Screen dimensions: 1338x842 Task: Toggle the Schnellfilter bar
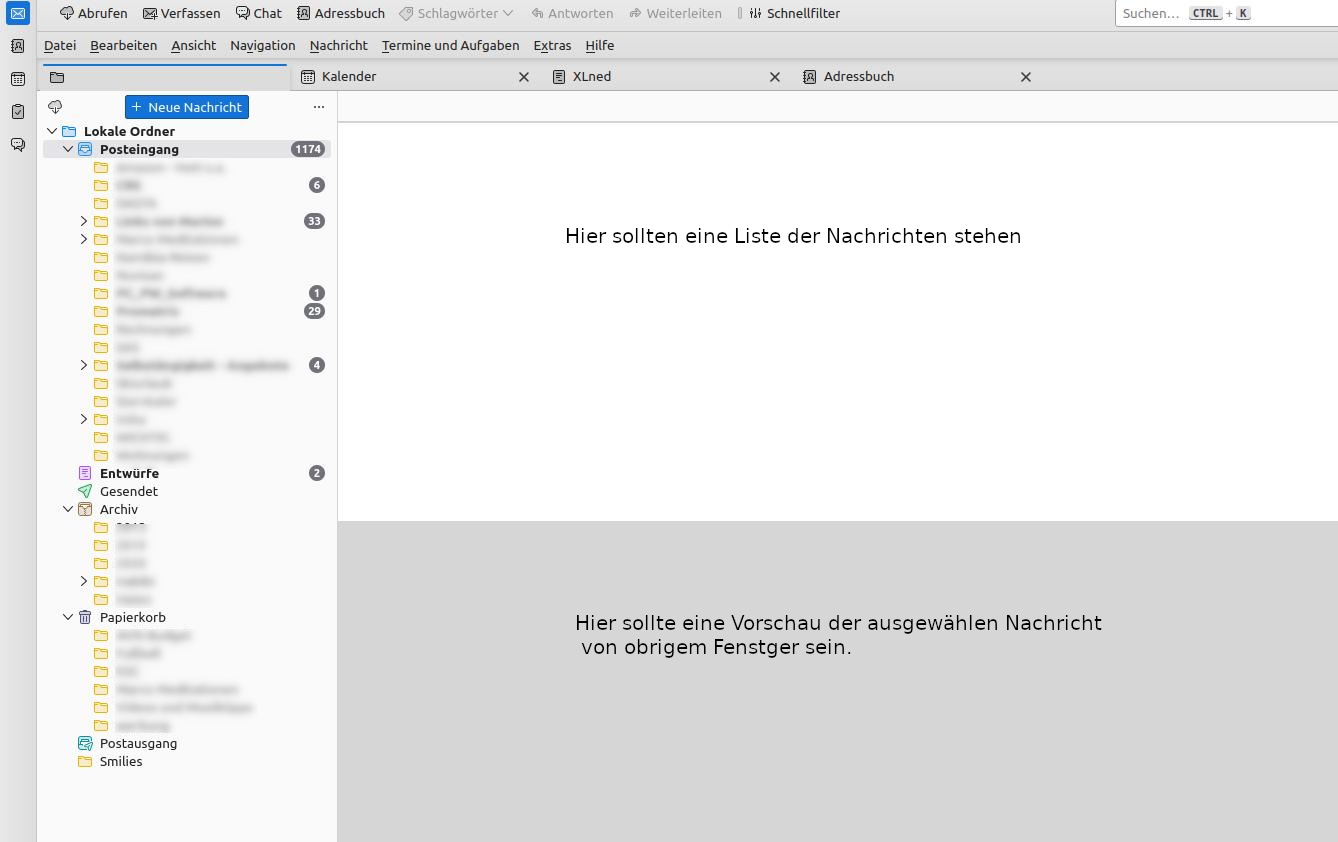794,13
